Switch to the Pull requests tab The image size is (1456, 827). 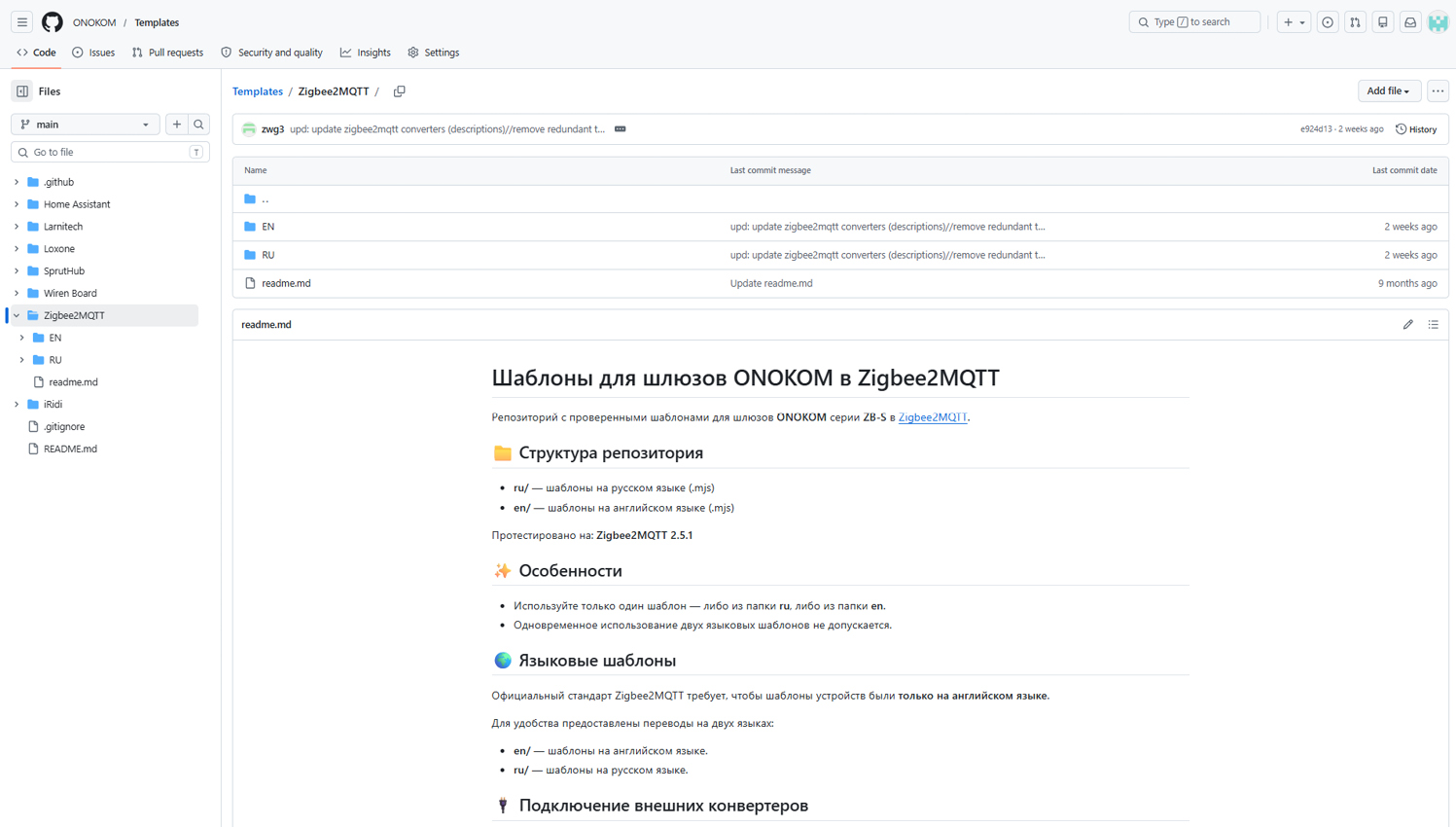pyautogui.click(x=167, y=53)
